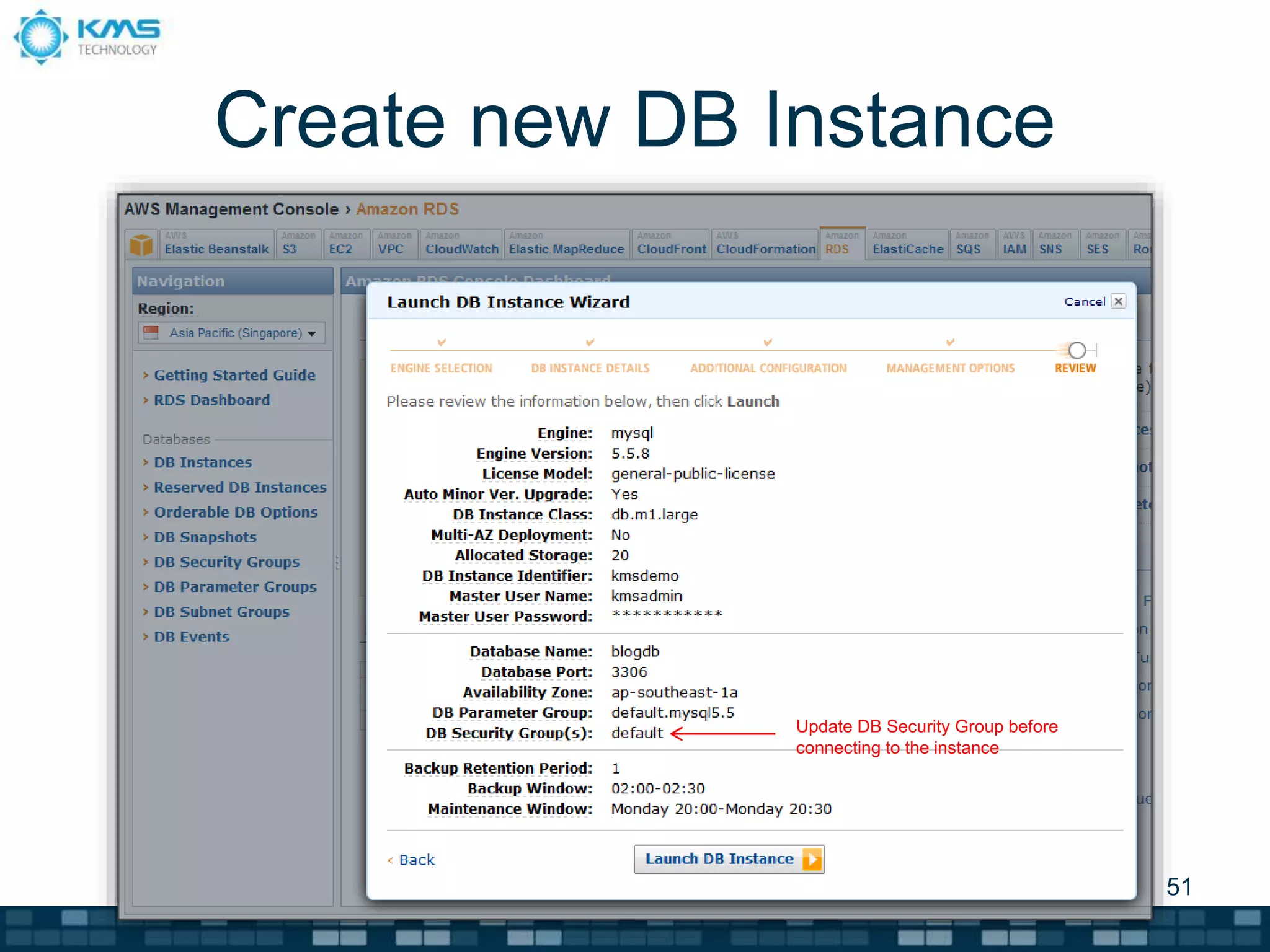Open DB Instances in navigation

pyautogui.click(x=203, y=462)
